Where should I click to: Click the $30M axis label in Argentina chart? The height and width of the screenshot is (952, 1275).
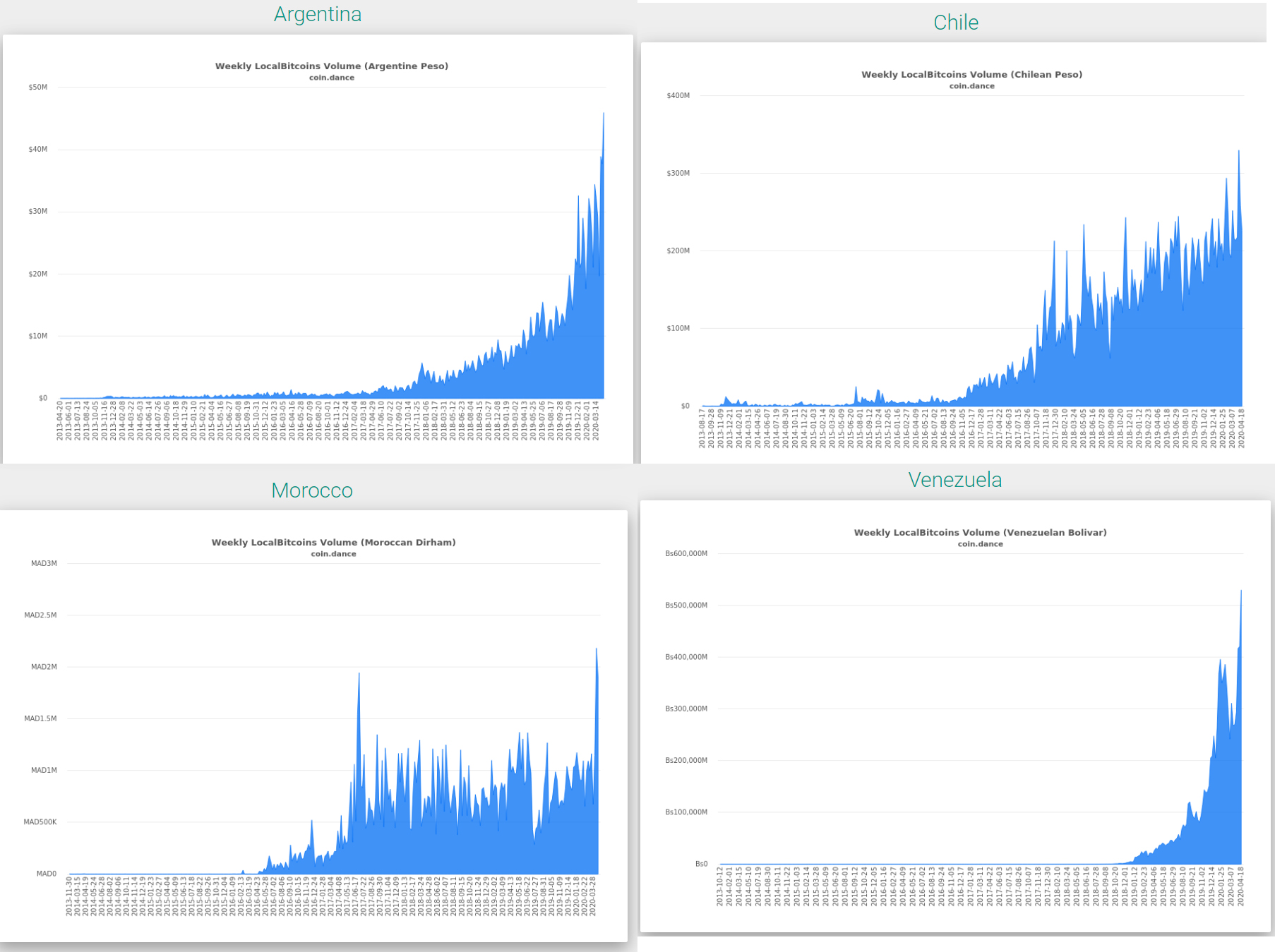pyautogui.click(x=38, y=212)
